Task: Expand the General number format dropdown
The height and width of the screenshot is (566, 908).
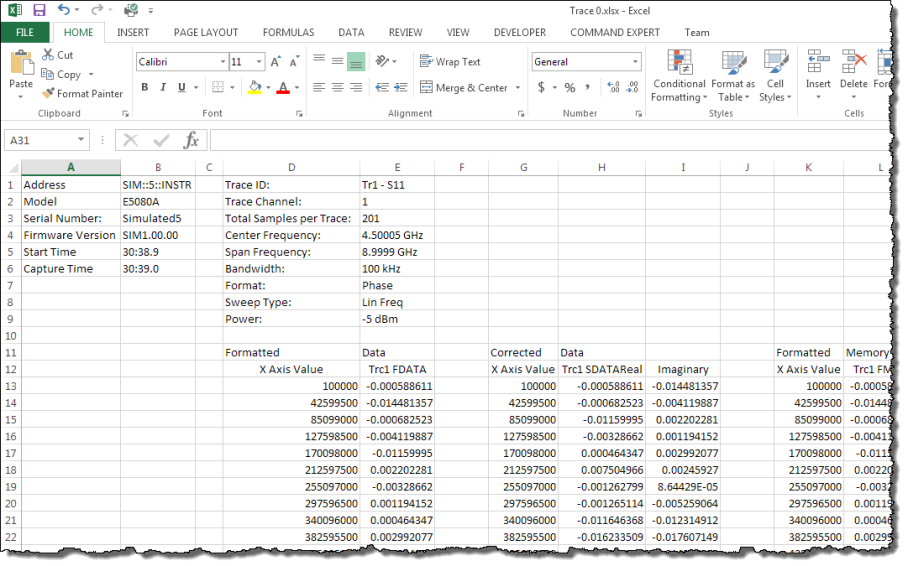Action: coord(635,62)
